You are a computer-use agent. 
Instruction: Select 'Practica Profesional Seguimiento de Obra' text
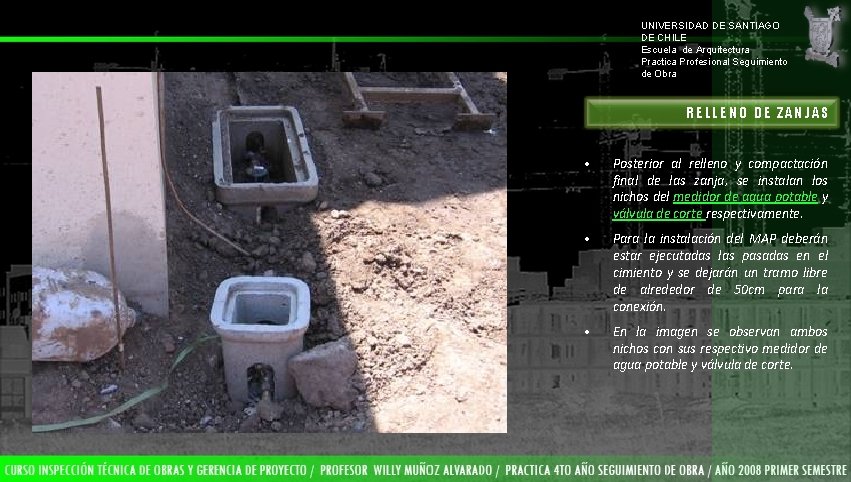(714, 68)
